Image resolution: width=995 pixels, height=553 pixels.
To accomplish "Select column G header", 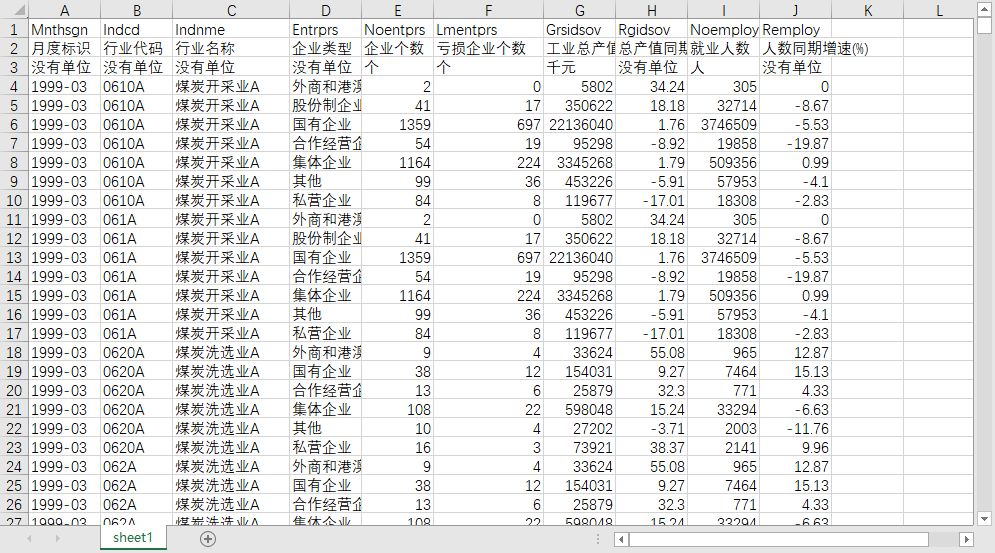I will pyautogui.click(x=579, y=10).
